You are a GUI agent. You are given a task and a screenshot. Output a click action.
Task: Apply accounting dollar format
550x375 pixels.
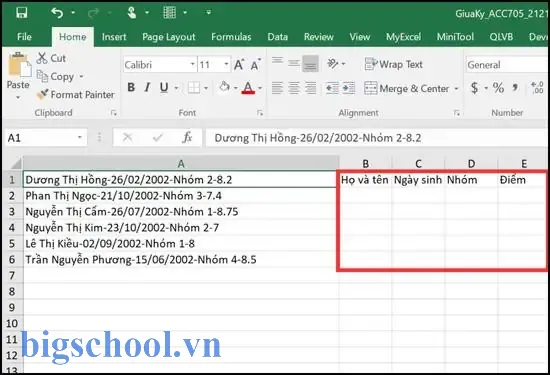pyautogui.click(x=474, y=88)
